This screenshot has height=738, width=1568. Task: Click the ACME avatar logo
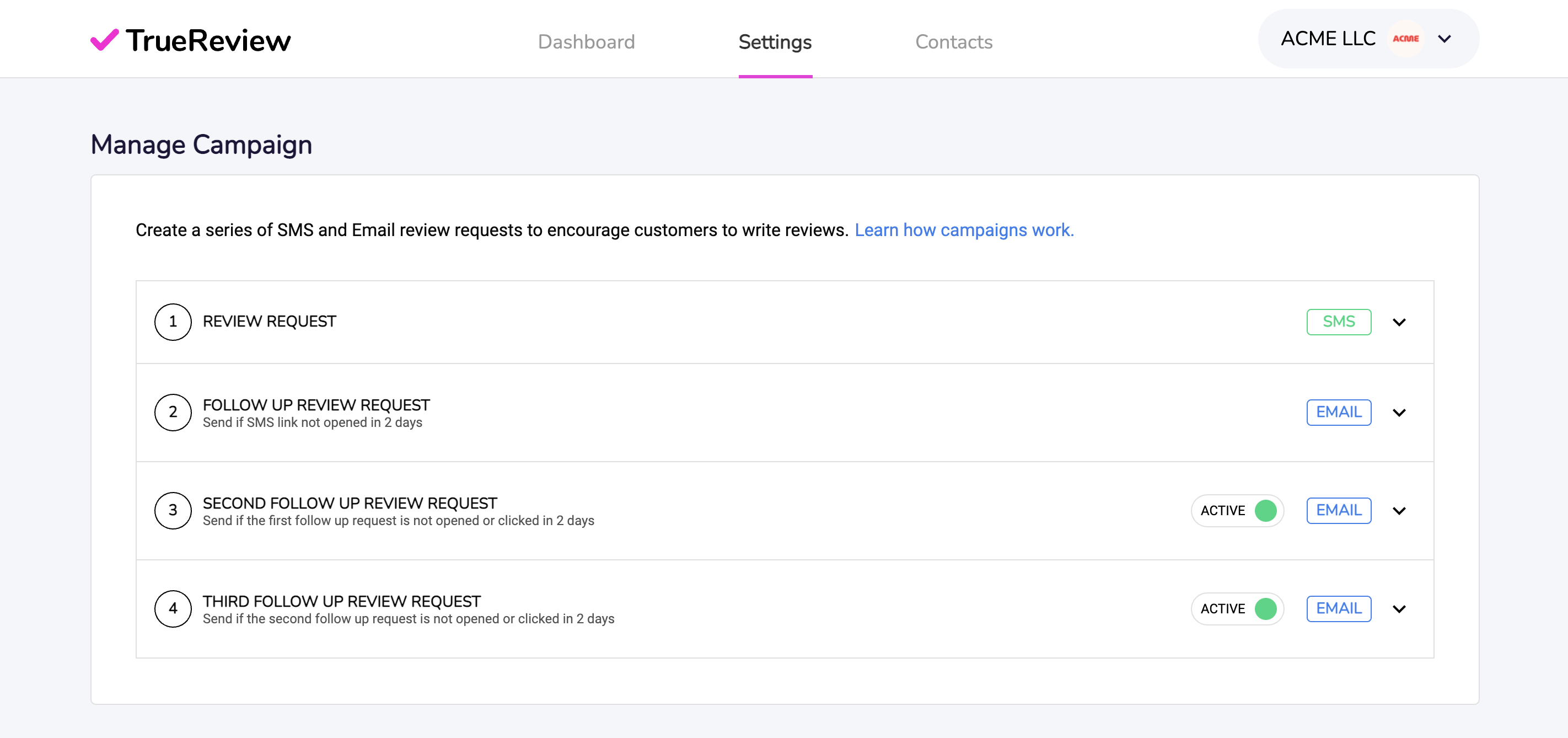1405,39
